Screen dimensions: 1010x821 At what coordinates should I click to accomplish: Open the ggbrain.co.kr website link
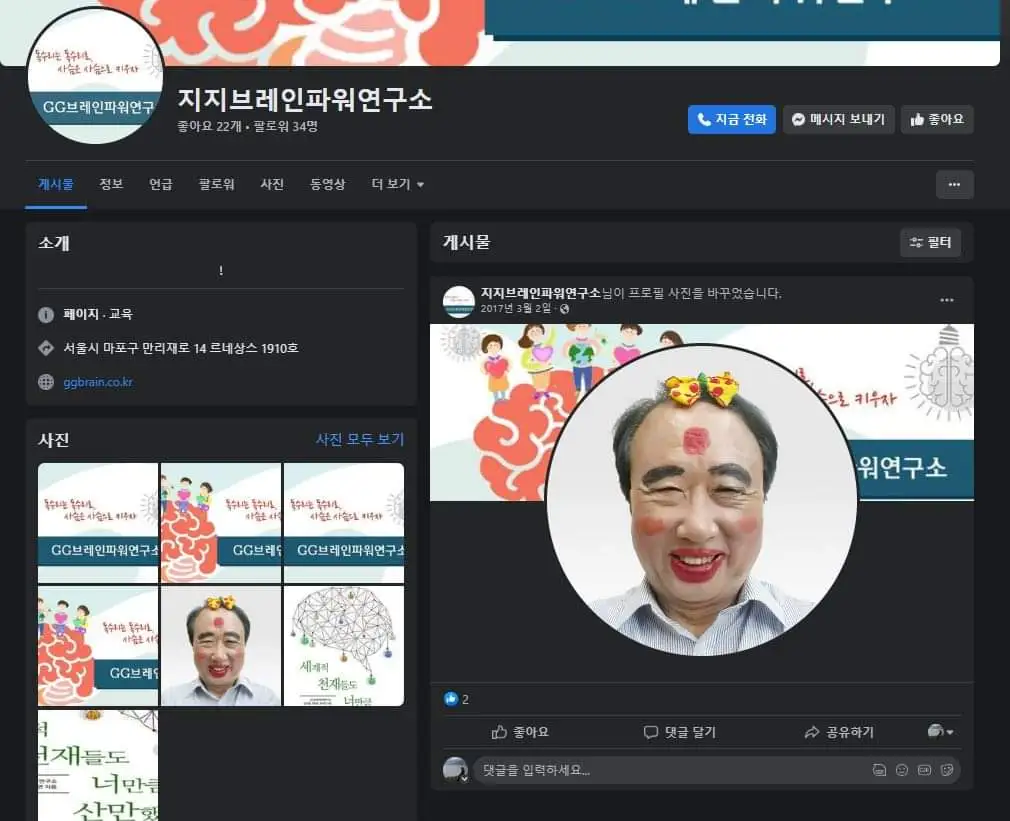98,382
